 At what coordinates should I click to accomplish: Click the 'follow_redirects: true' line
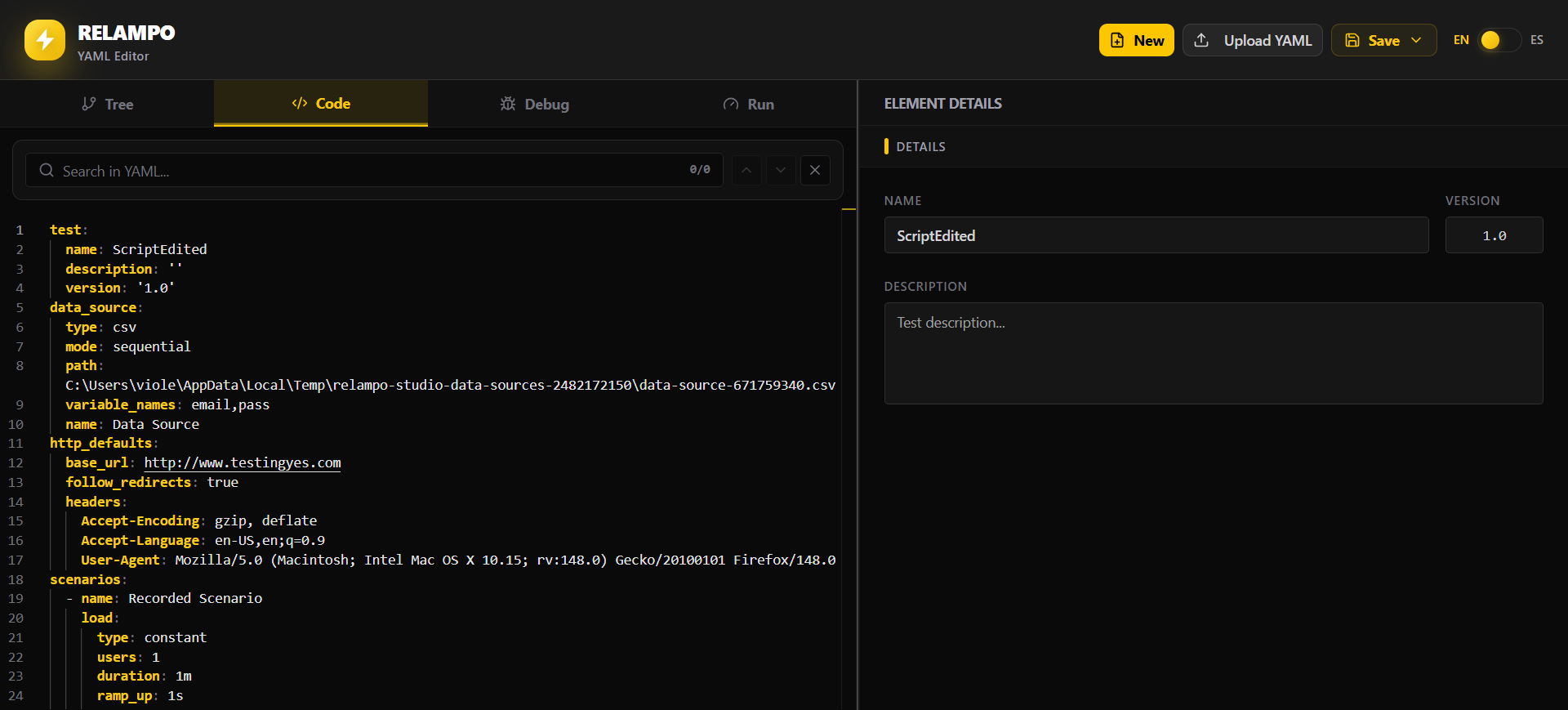point(152,482)
